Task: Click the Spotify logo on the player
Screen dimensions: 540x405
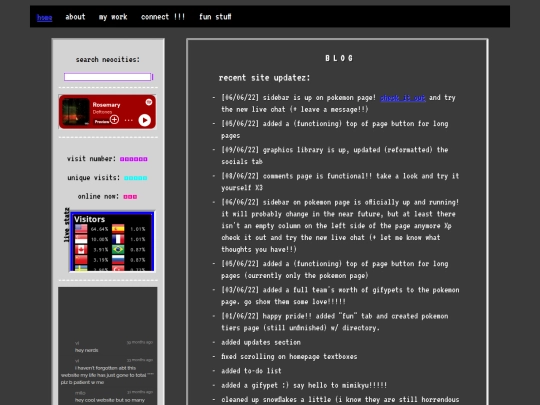Action: pyautogui.click(x=148, y=102)
